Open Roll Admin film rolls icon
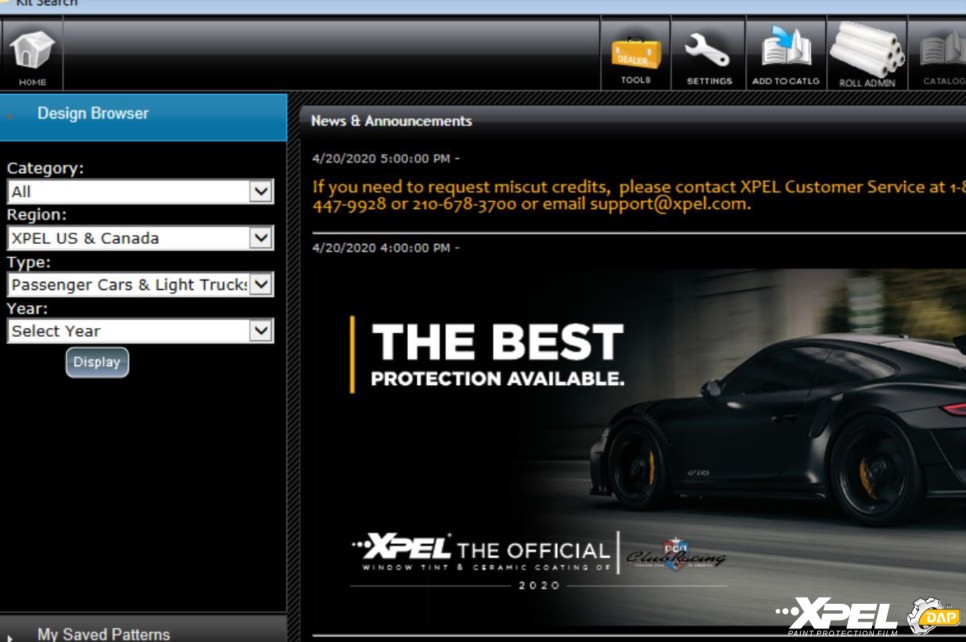 pos(866,55)
